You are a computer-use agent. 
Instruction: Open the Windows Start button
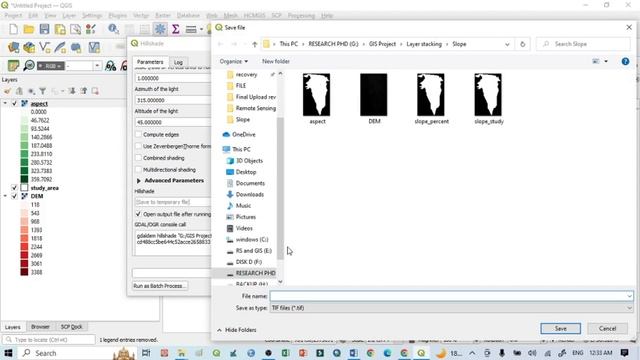click(8, 353)
